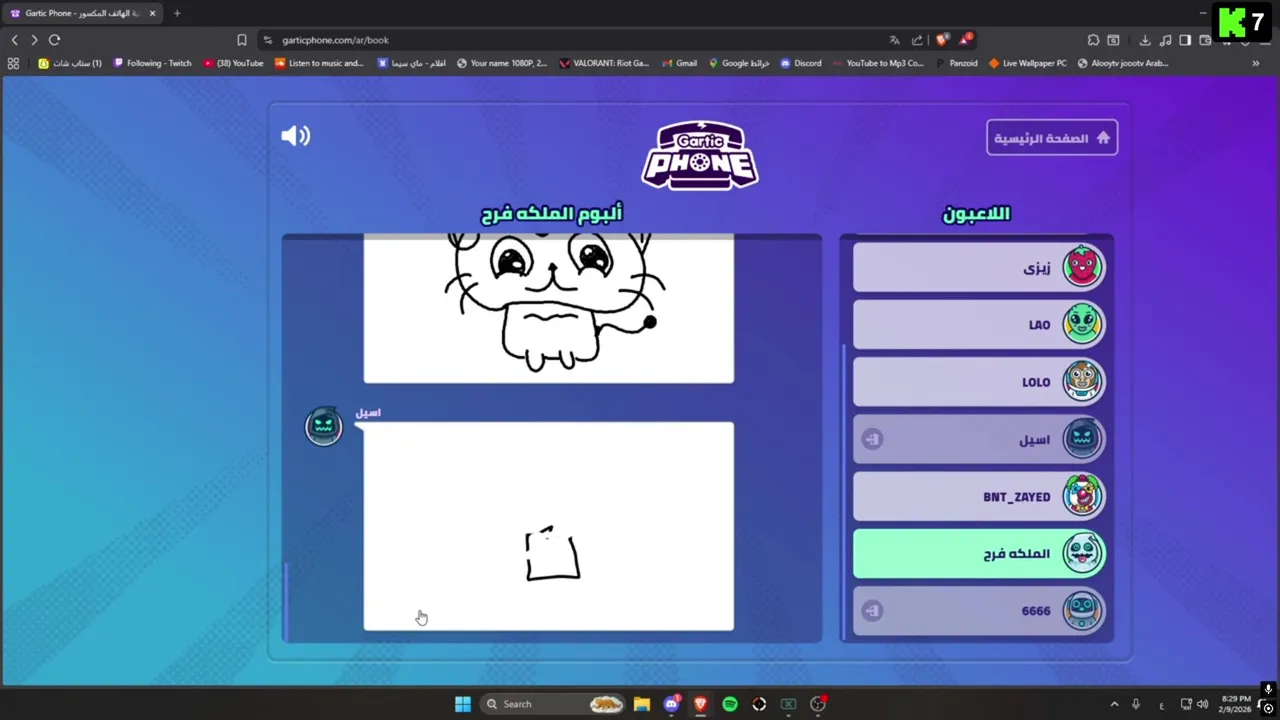
Task: Open the Gmail bookmark
Action: tap(679, 63)
